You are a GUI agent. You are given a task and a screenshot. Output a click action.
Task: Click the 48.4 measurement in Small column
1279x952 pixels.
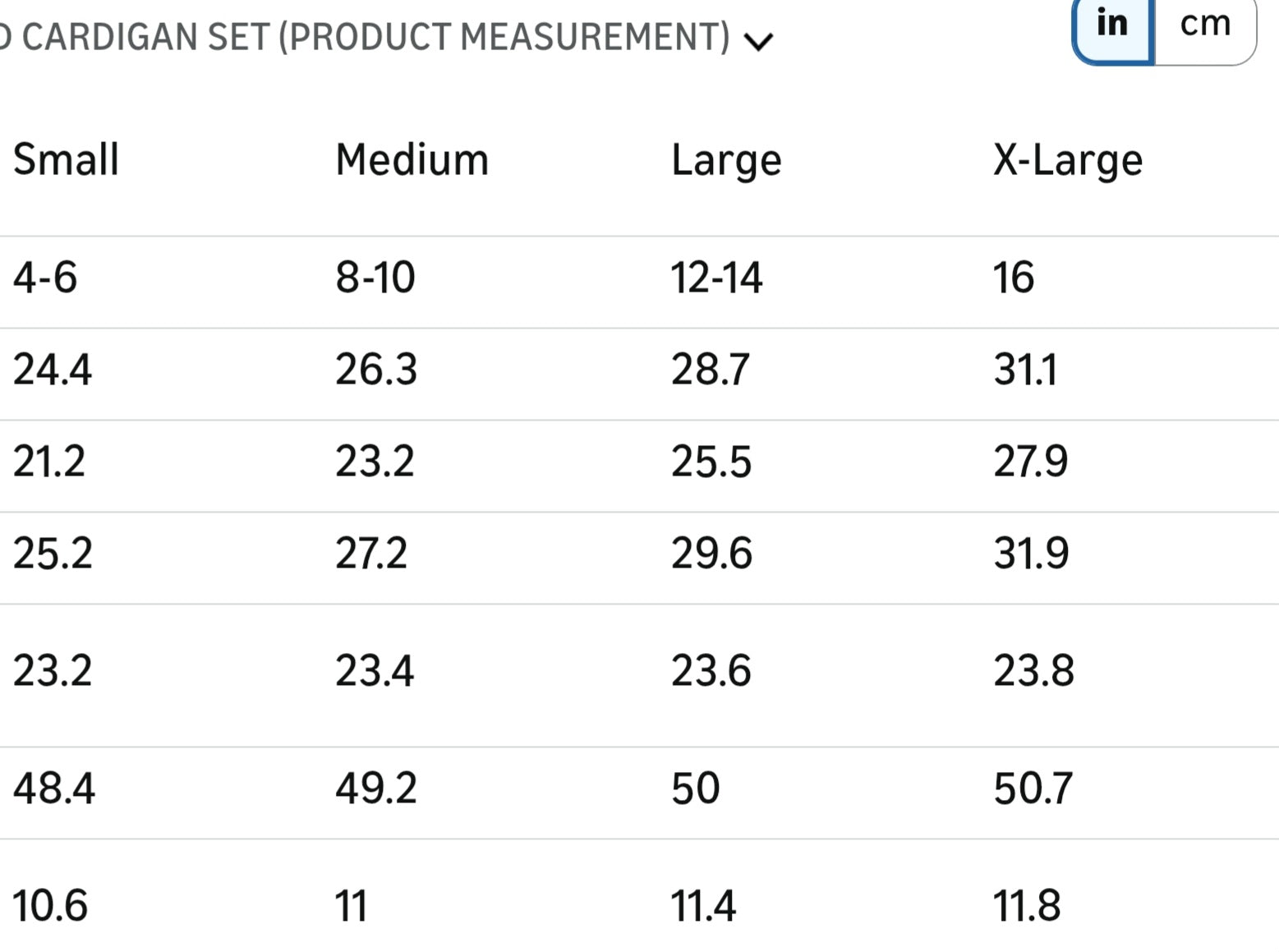click(x=54, y=789)
